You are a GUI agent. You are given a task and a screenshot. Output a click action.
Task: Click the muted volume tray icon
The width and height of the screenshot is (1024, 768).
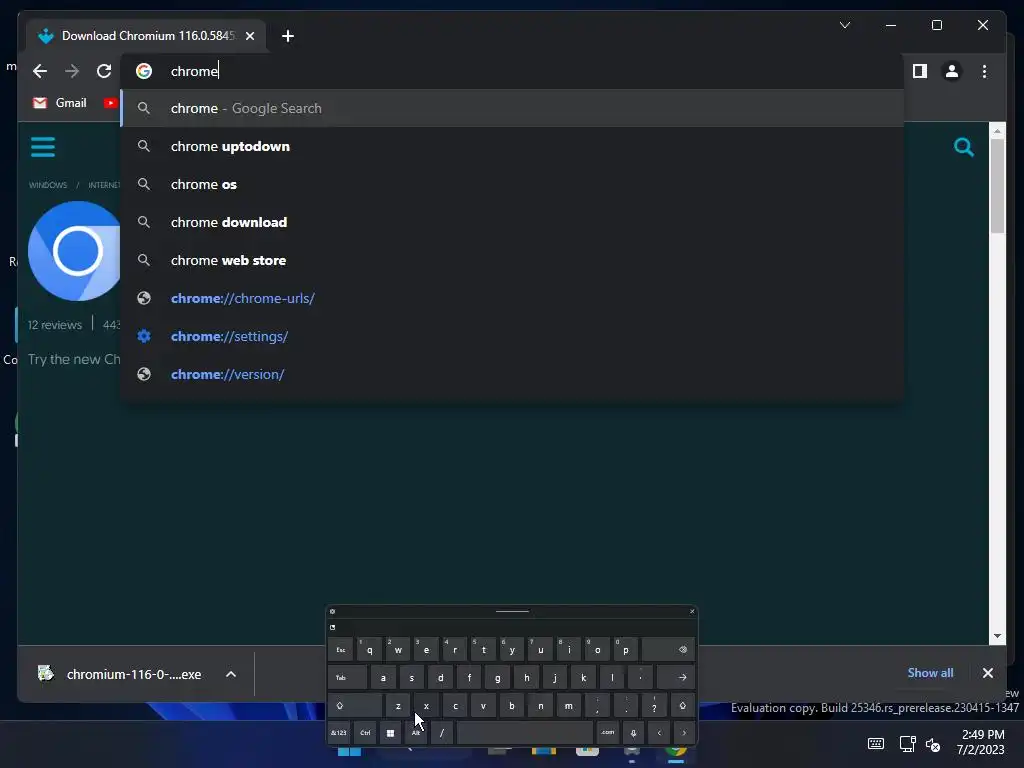[x=933, y=744]
